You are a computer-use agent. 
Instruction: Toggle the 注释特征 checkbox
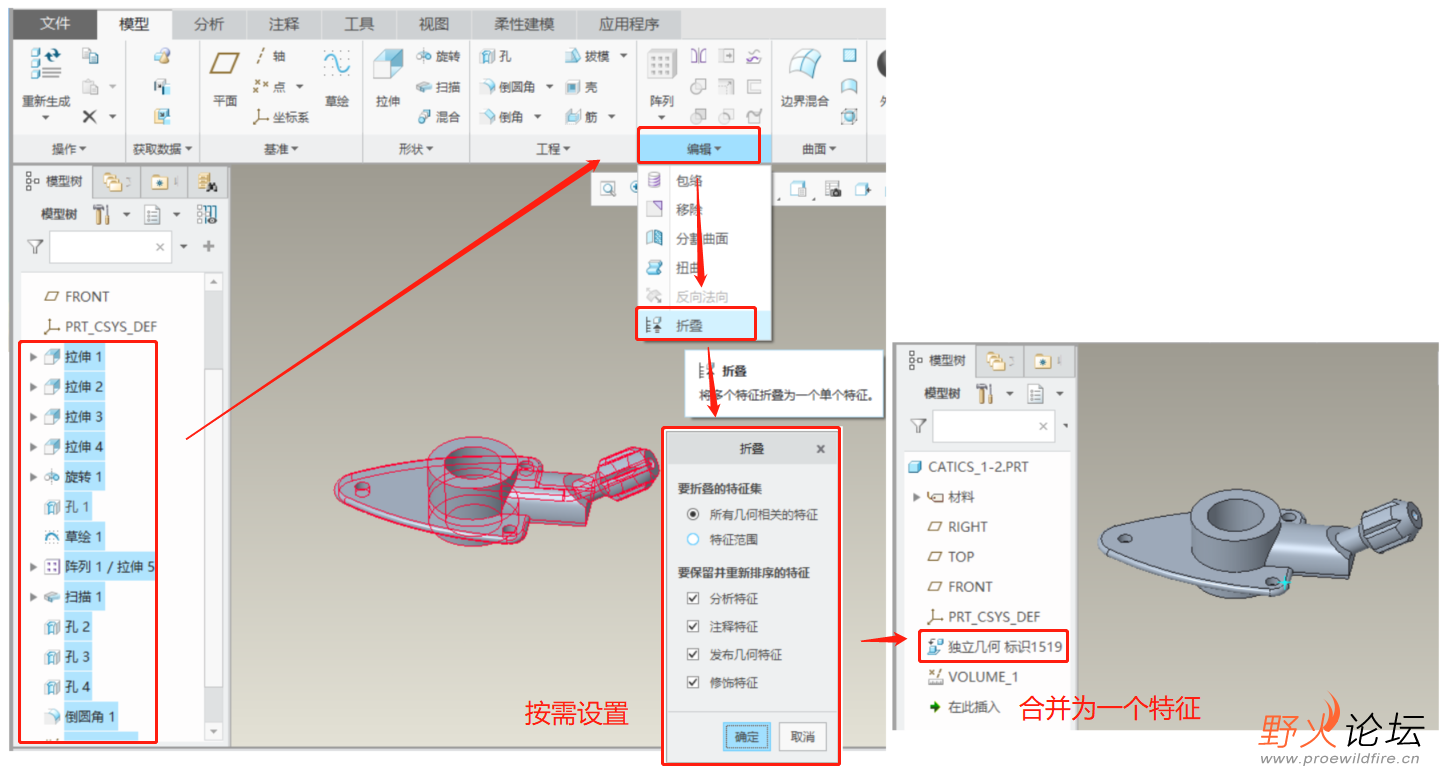693,626
